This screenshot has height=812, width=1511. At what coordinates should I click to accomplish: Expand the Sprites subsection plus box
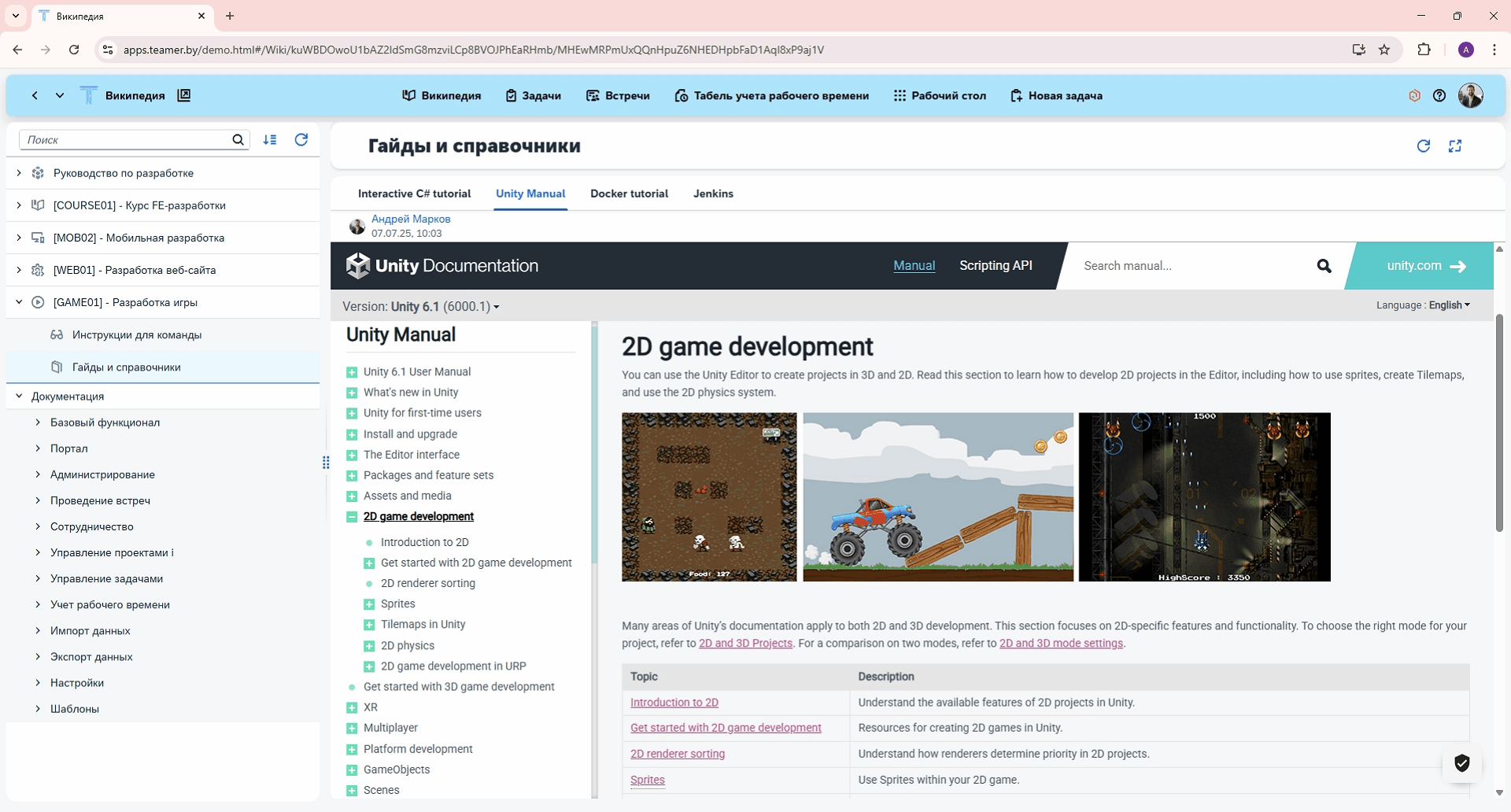tap(369, 604)
